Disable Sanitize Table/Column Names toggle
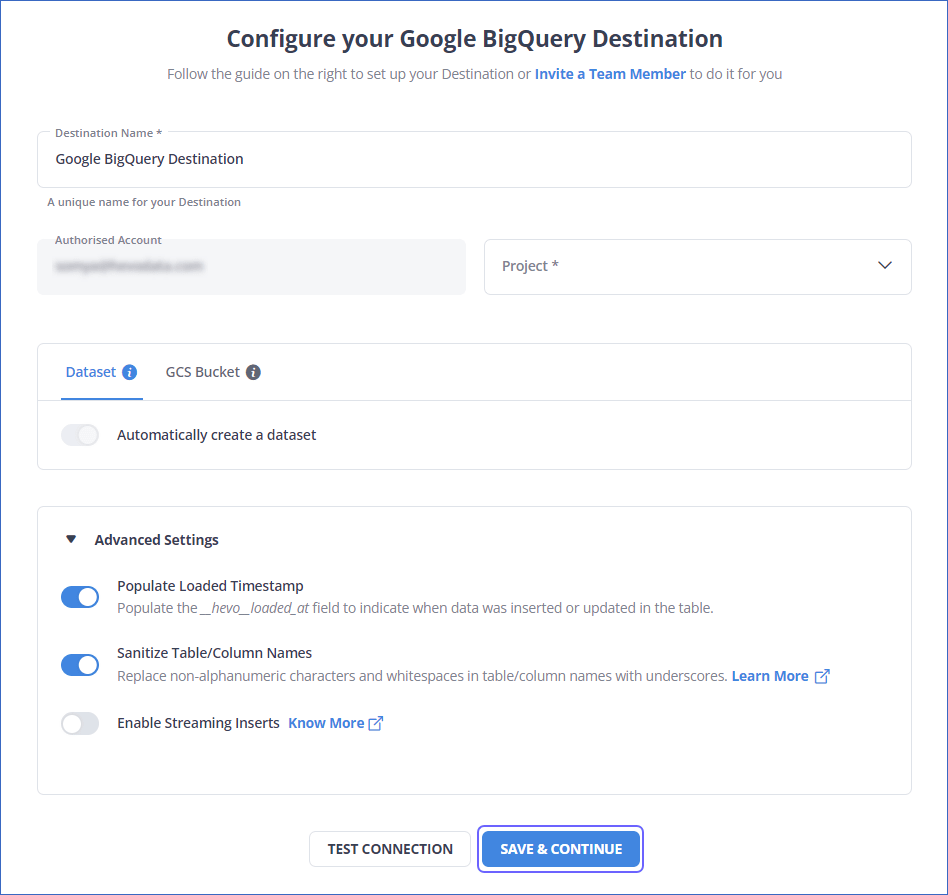 (x=80, y=665)
